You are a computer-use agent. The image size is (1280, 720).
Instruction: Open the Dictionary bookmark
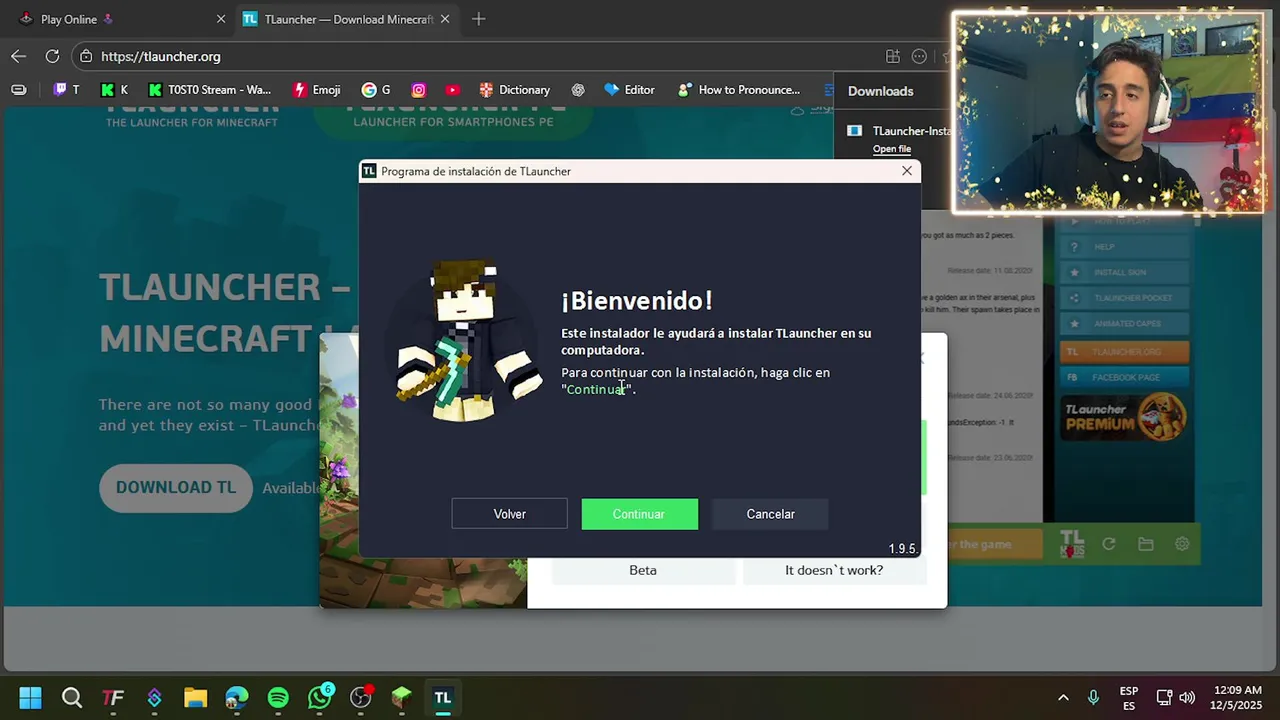(514, 89)
